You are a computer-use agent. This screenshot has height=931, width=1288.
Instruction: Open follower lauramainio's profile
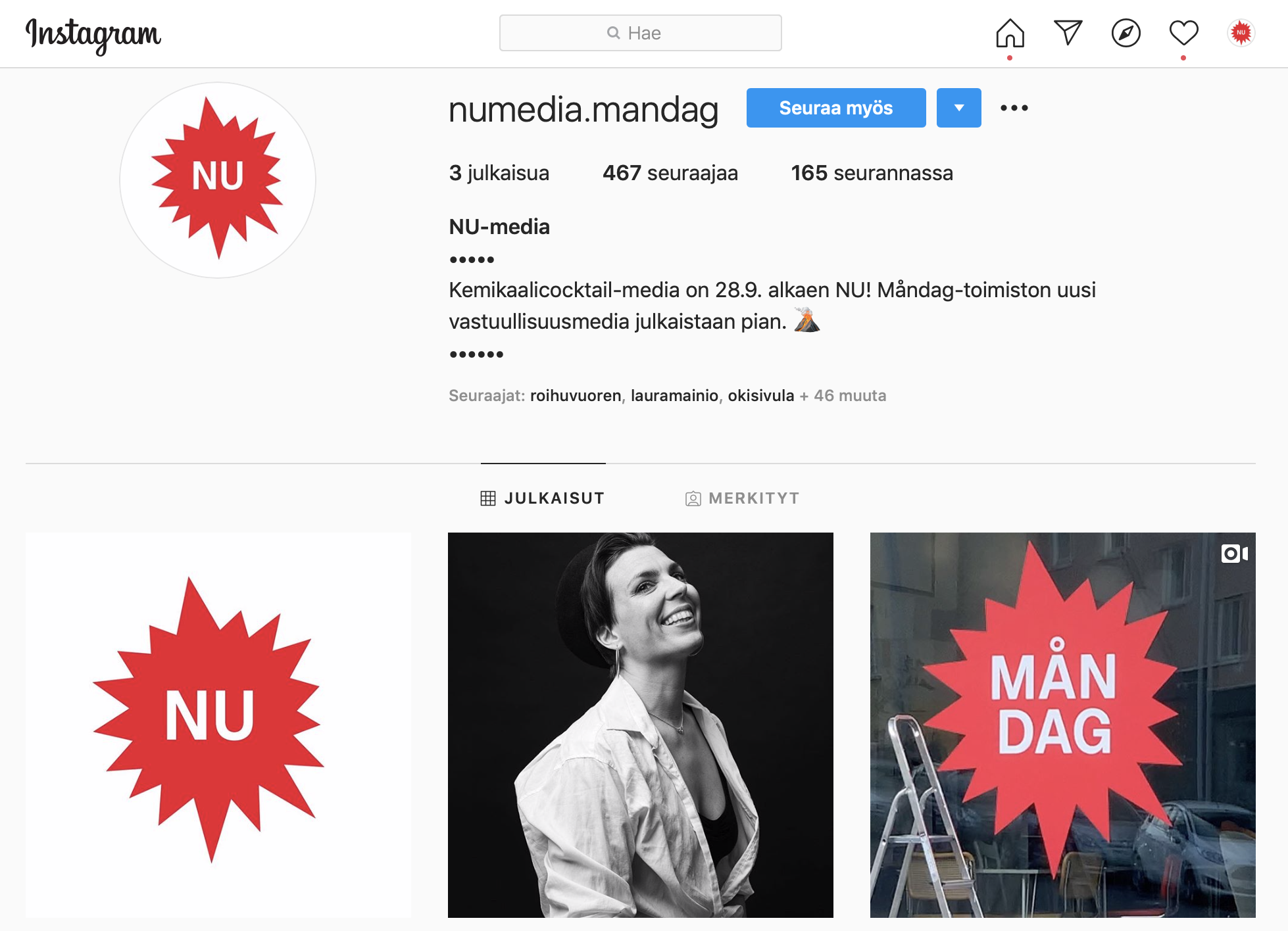674,396
